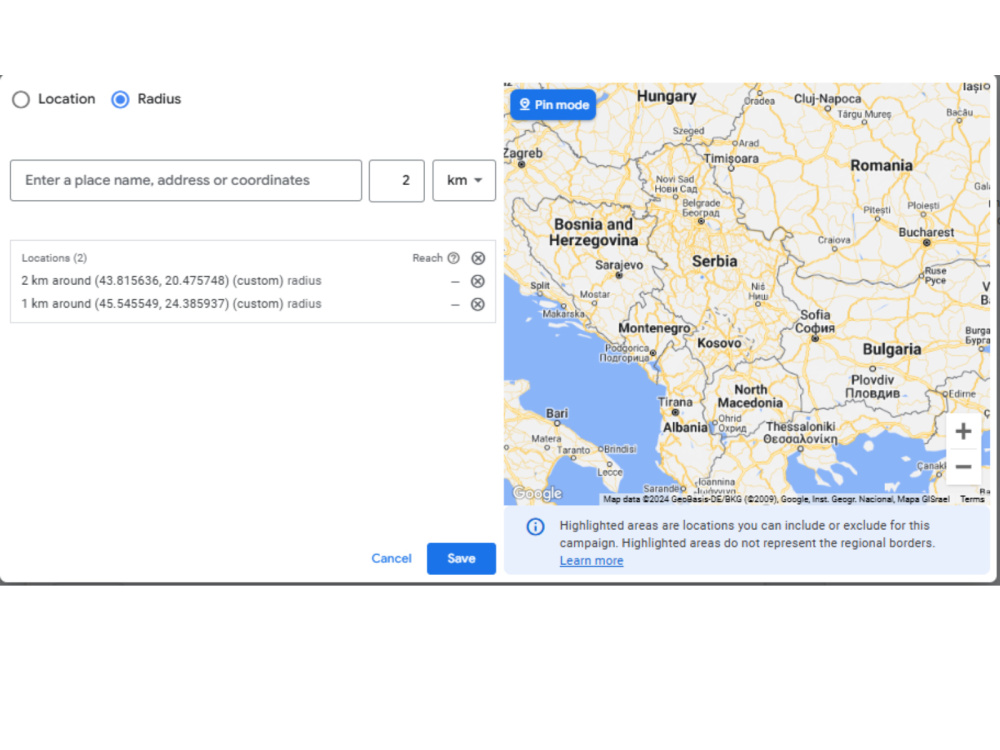Select the Radius radio button
1000x750 pixels.
point(120,99)
